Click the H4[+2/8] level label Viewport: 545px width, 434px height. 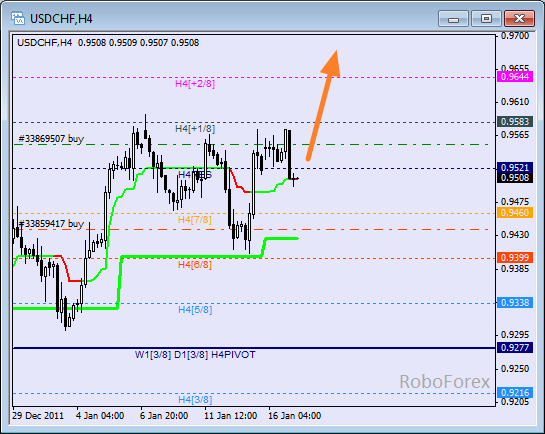195,84
